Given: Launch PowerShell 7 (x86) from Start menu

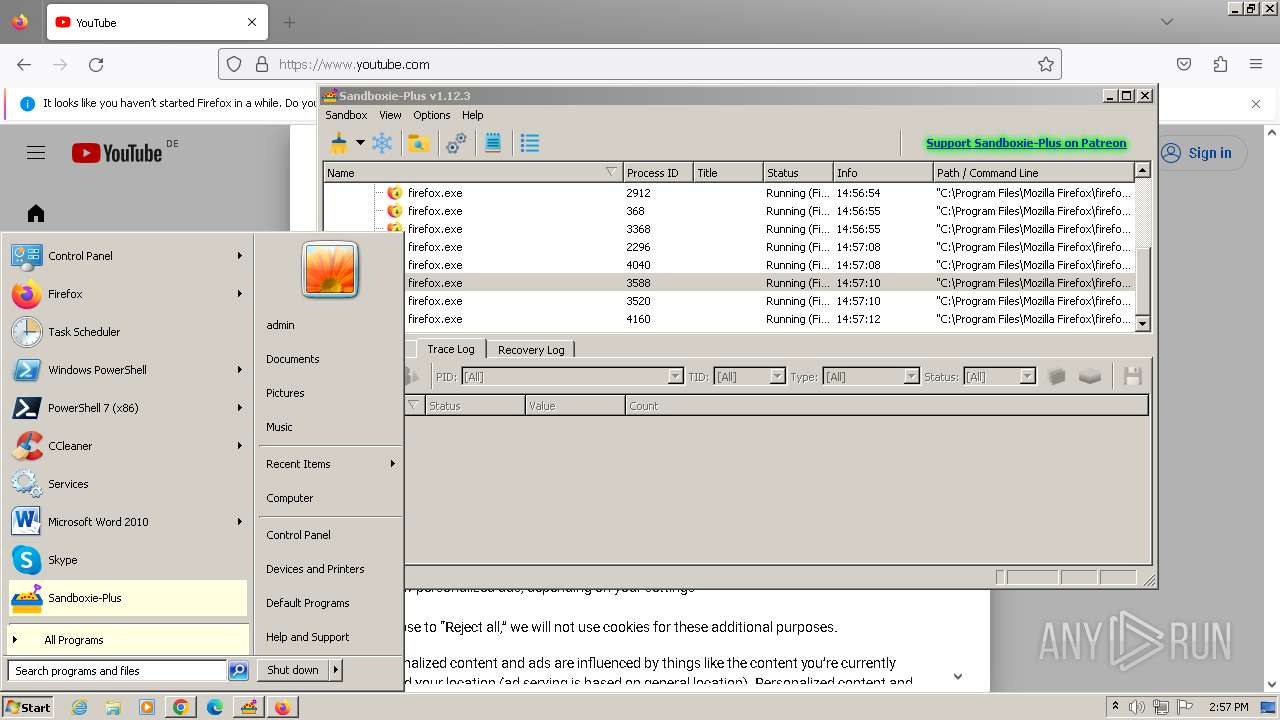Looking at the screenshot, I should (128, 408).
